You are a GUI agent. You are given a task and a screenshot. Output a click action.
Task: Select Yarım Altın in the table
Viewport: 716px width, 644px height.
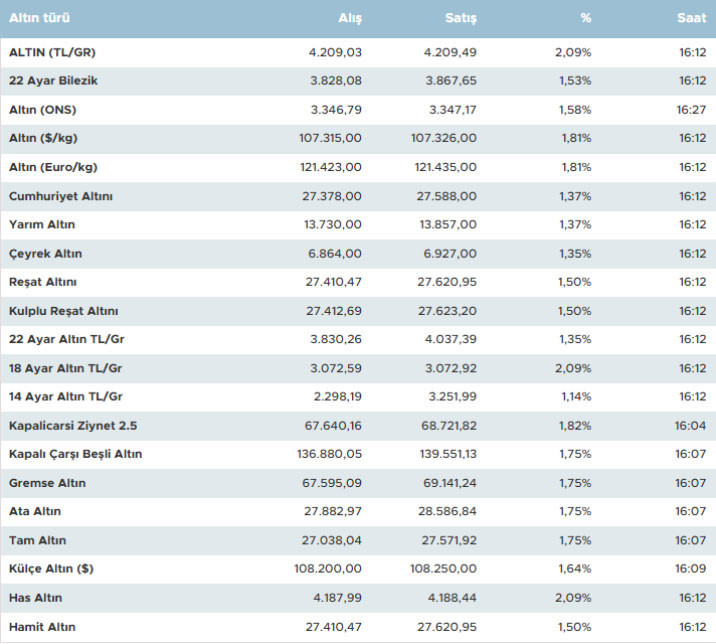[42, 225]
